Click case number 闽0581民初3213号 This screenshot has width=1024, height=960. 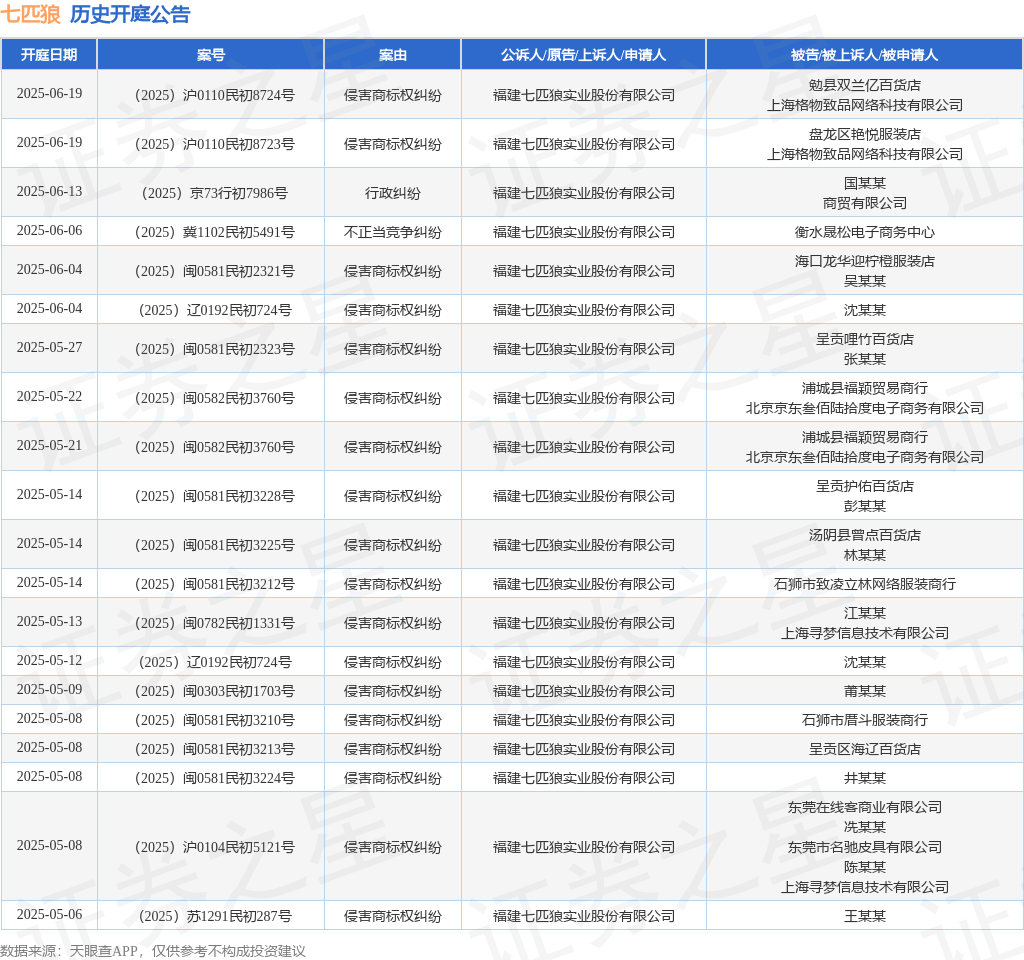pyautogui.click(x=215, y=750)
